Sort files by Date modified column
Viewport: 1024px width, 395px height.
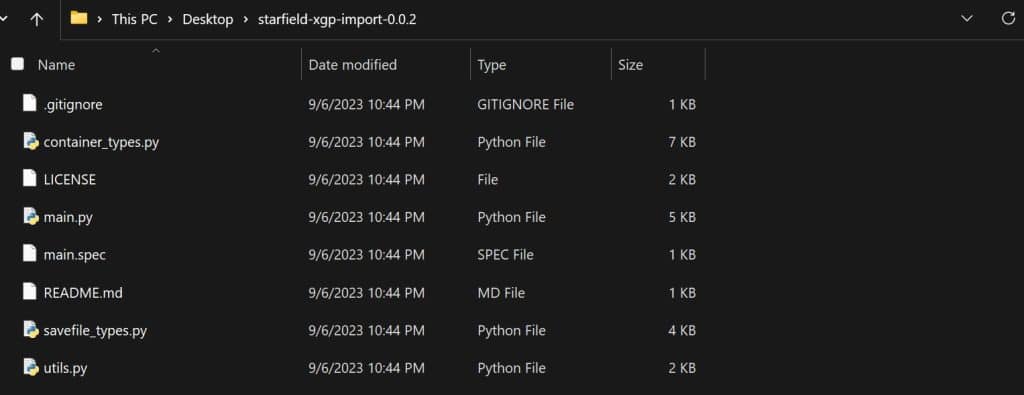pos(353,65)
